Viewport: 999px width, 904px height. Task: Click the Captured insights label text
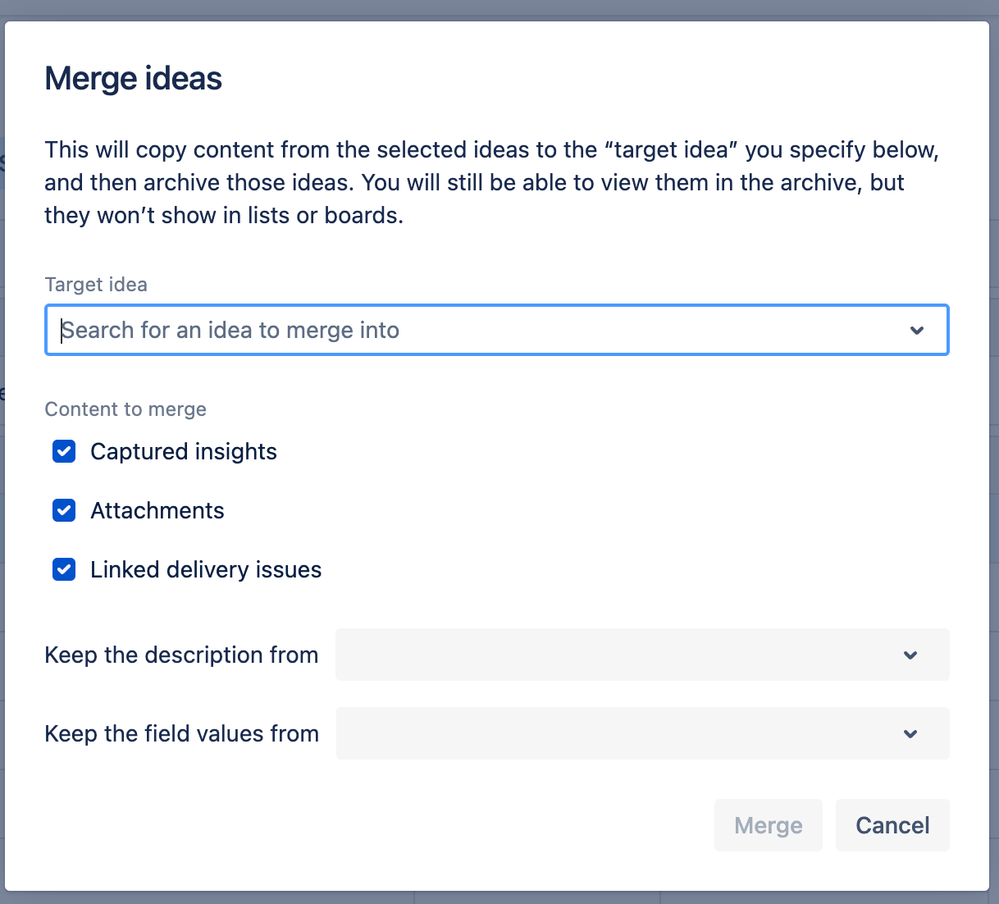(x=184, y=452)
